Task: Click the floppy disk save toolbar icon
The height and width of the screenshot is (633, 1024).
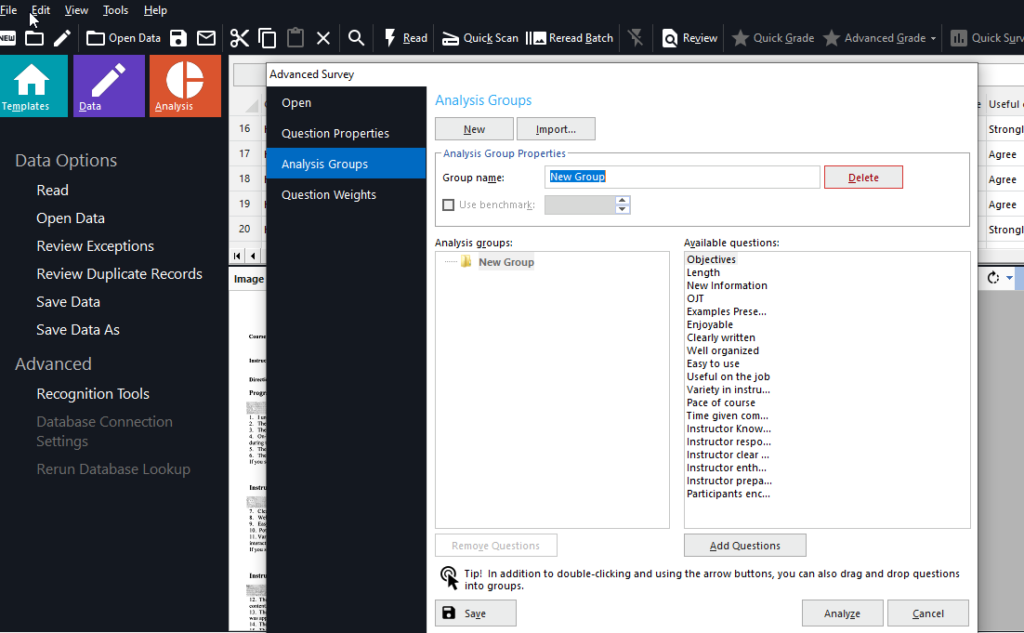Action: [178, 38]
